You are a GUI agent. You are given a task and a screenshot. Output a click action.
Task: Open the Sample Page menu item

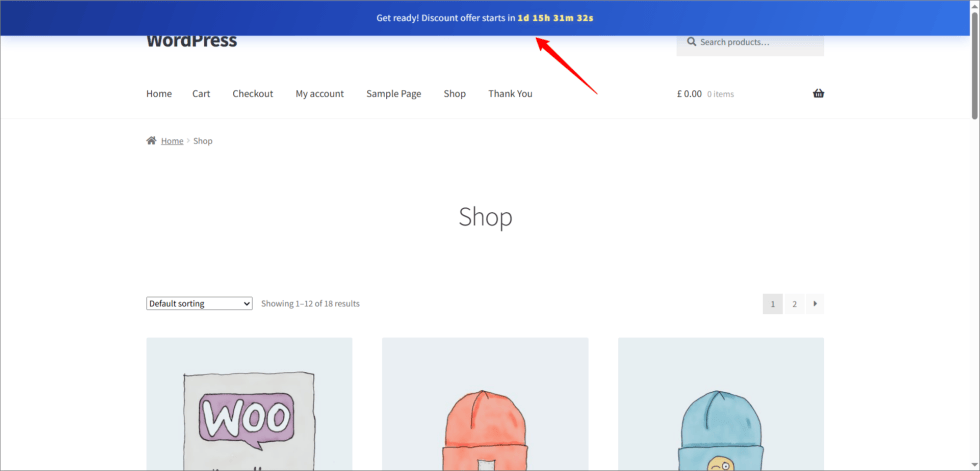394,94
